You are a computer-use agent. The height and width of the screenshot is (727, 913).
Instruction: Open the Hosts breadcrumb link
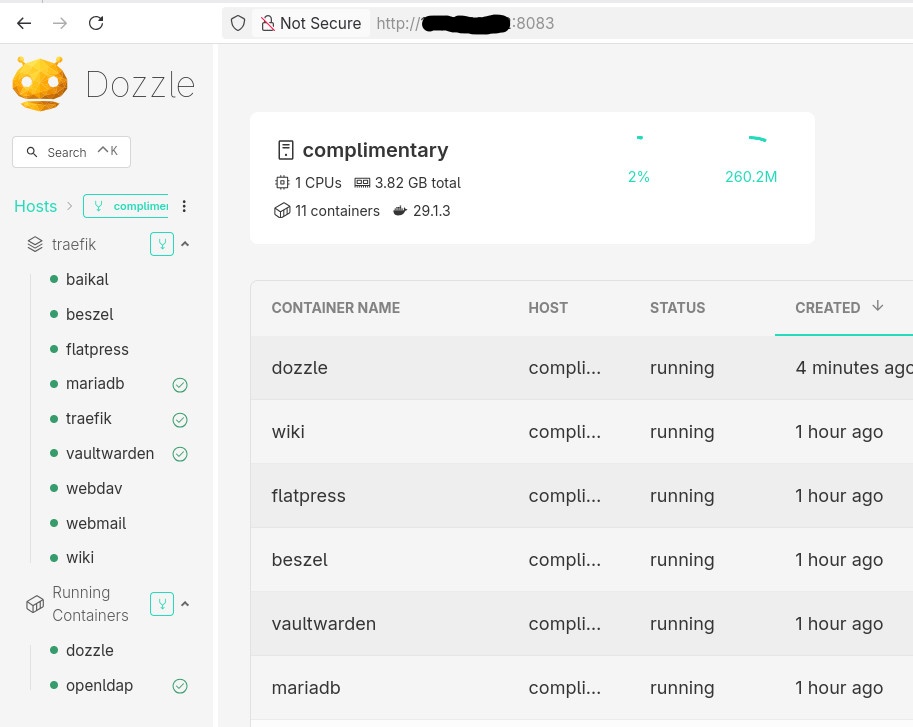35,206
